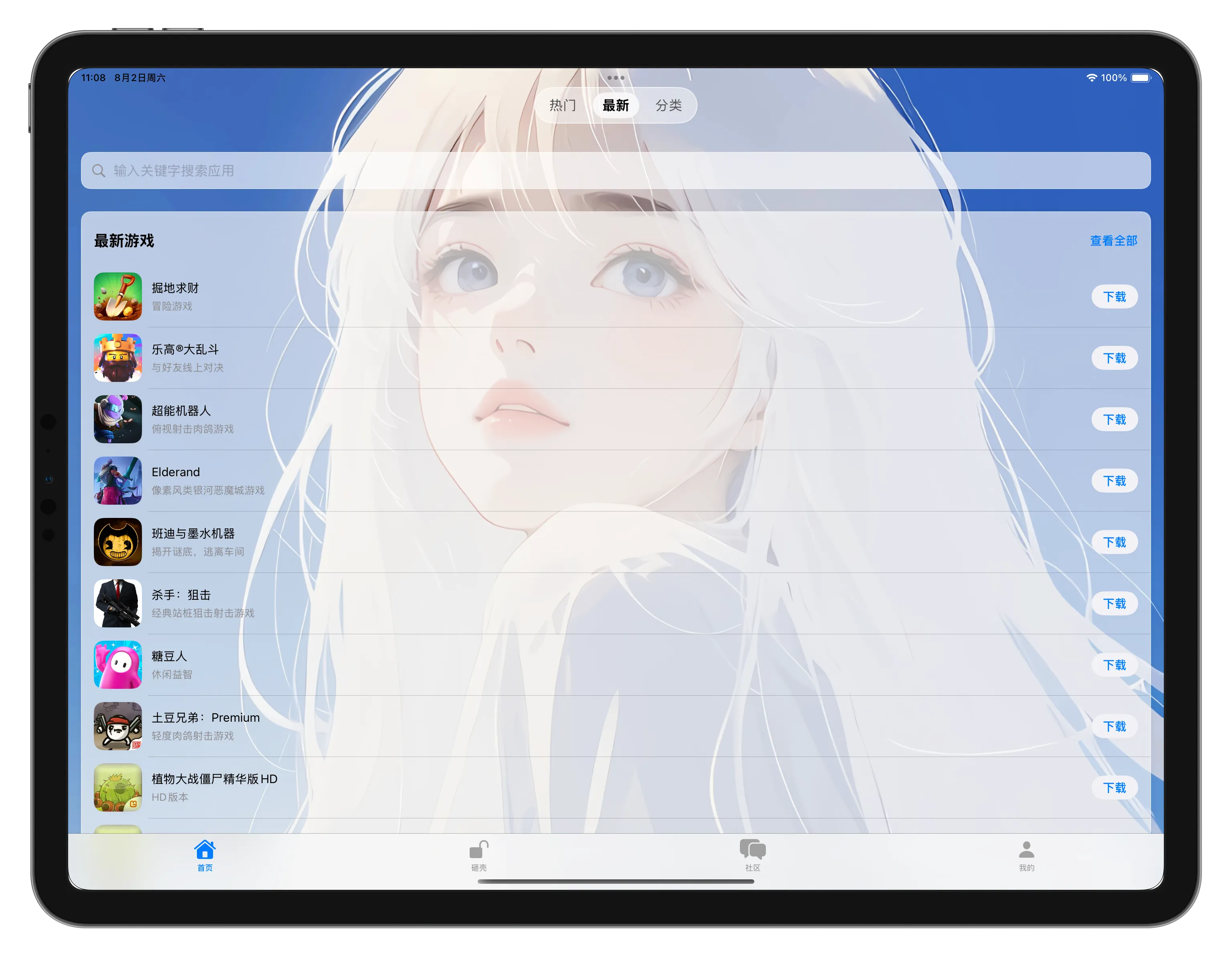The height and width of the screenshot is (958, 1232).
Task: Select the 超能机器人 title text
Action: (181, 411)
